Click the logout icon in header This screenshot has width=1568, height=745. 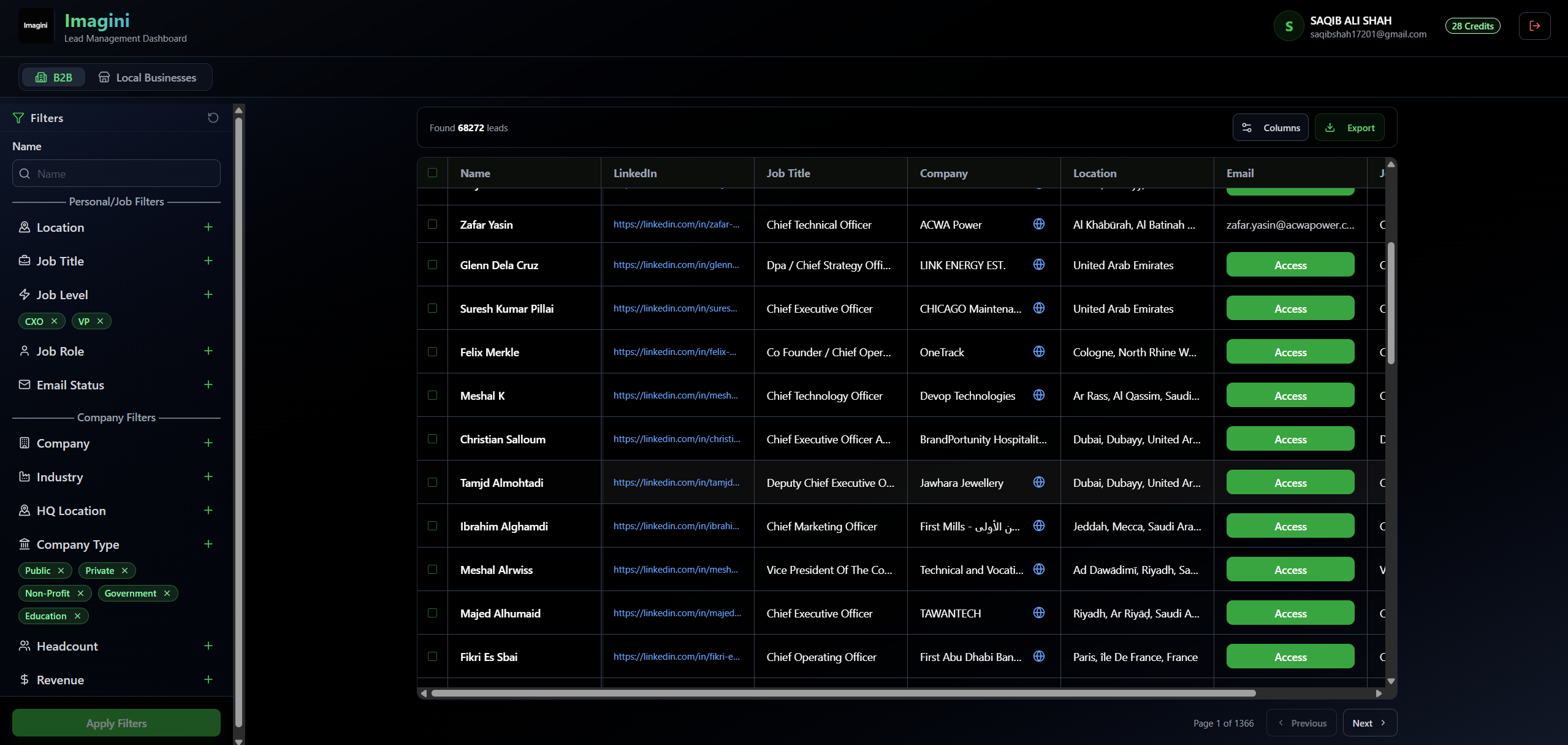tap(1534, 26)
